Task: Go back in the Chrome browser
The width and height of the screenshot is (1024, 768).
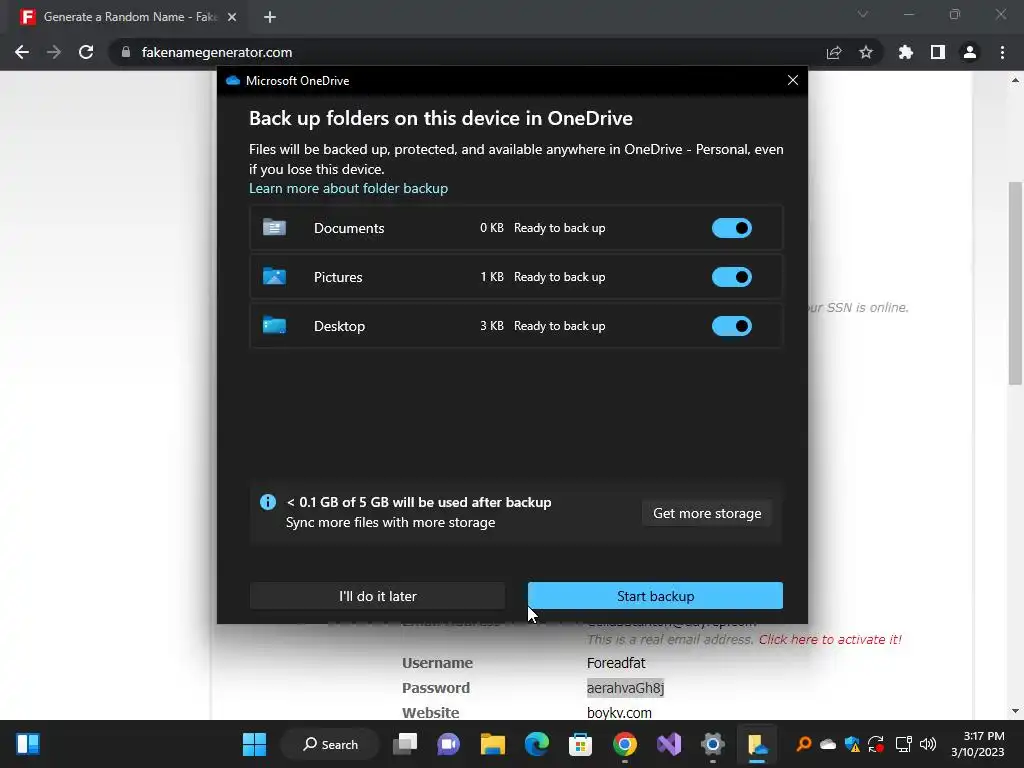Action: [22, 52]
